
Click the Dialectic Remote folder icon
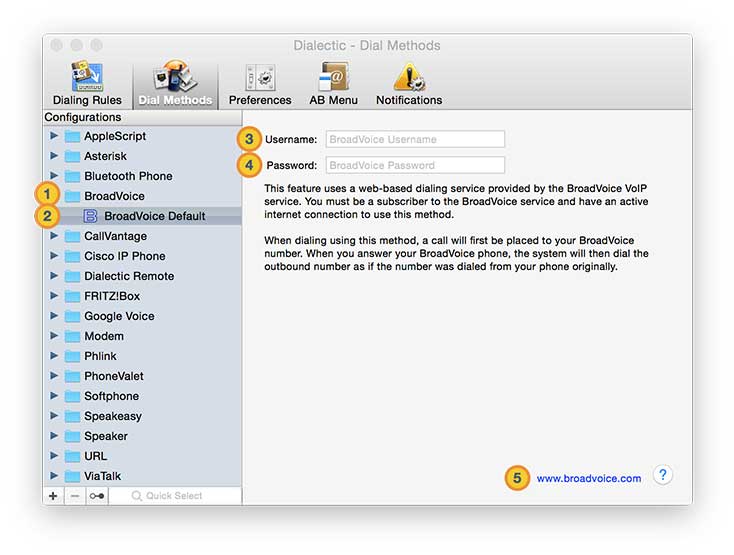tap(72, 277)
